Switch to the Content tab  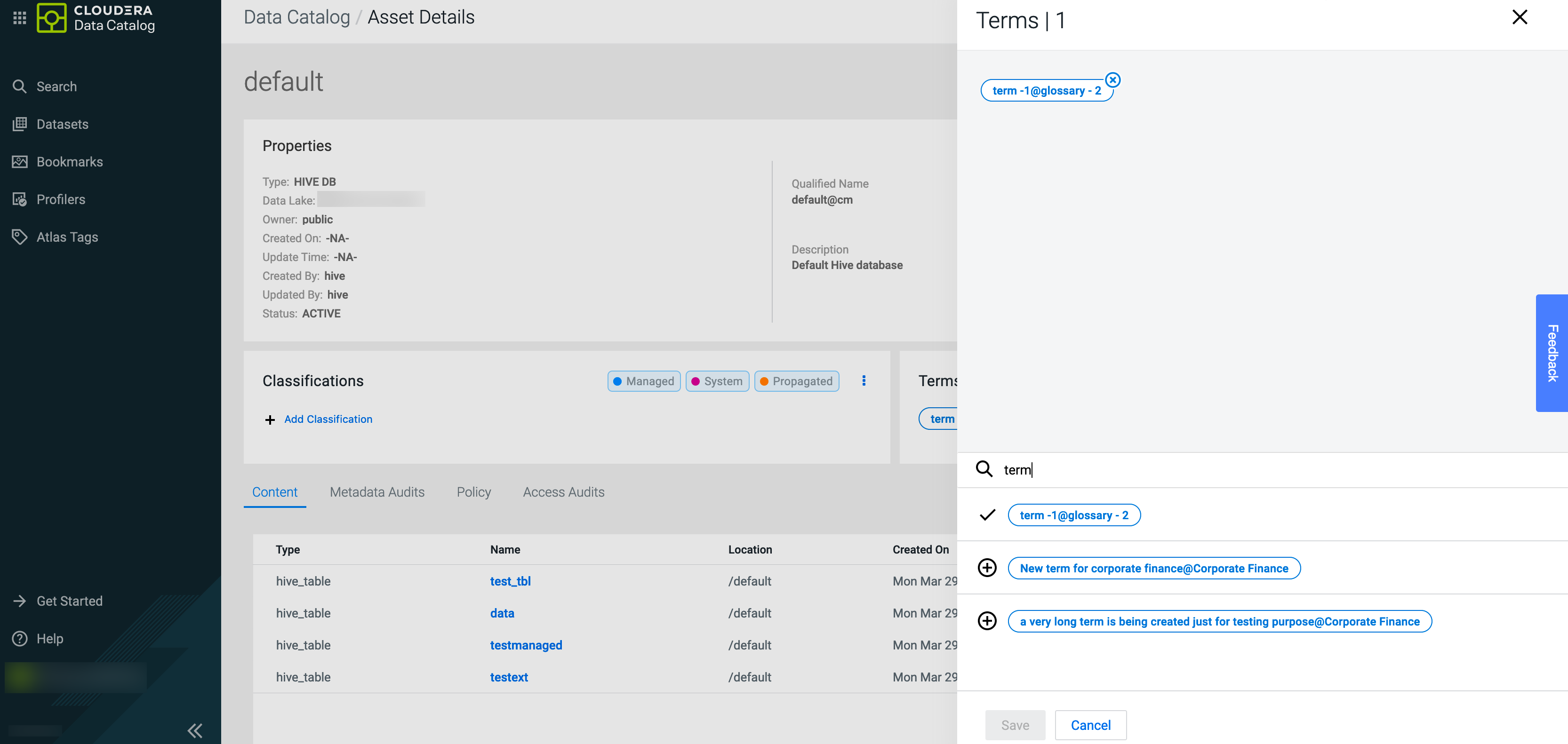pos(274,492)
